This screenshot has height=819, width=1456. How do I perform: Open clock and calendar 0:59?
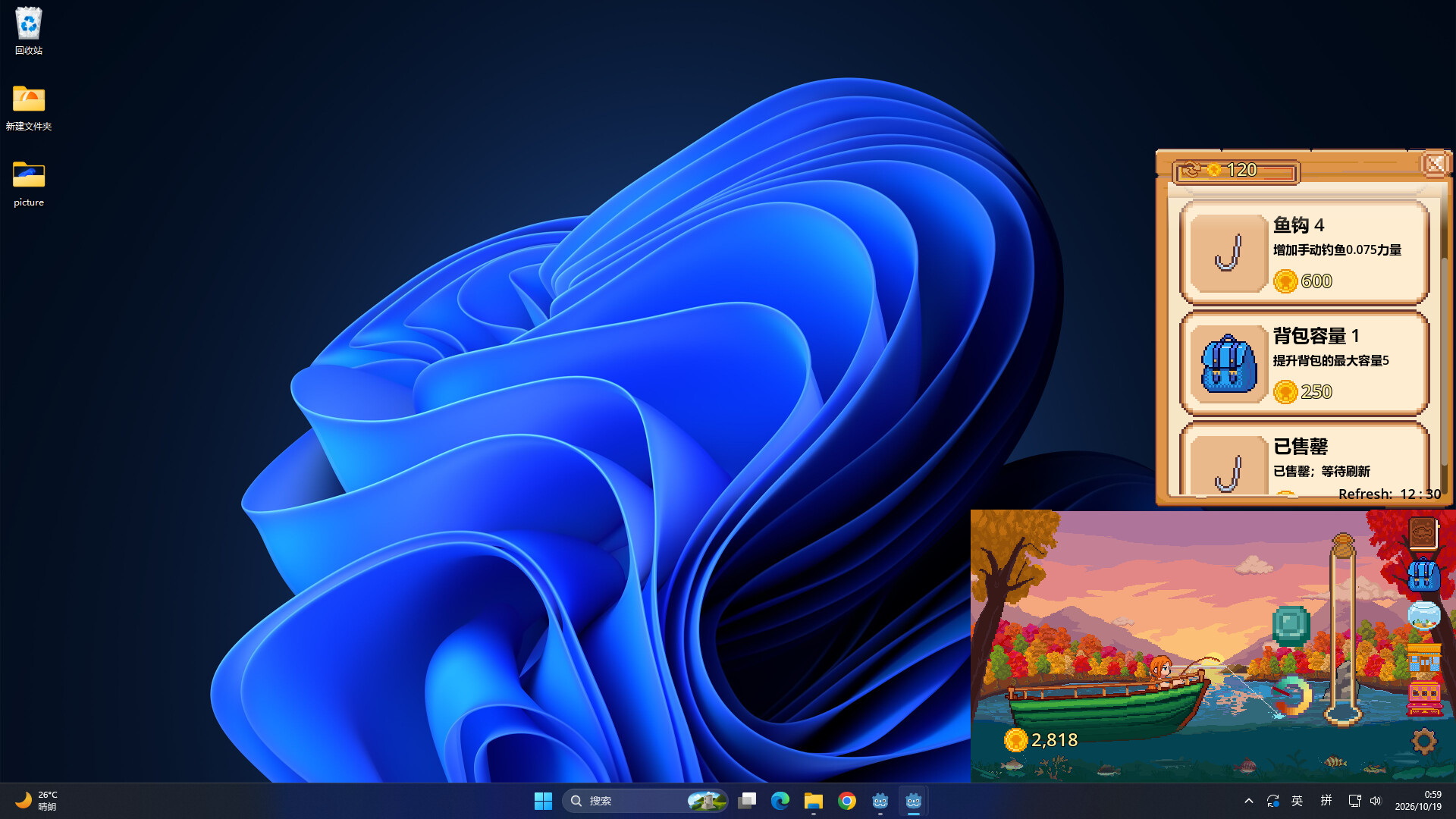1418,801
